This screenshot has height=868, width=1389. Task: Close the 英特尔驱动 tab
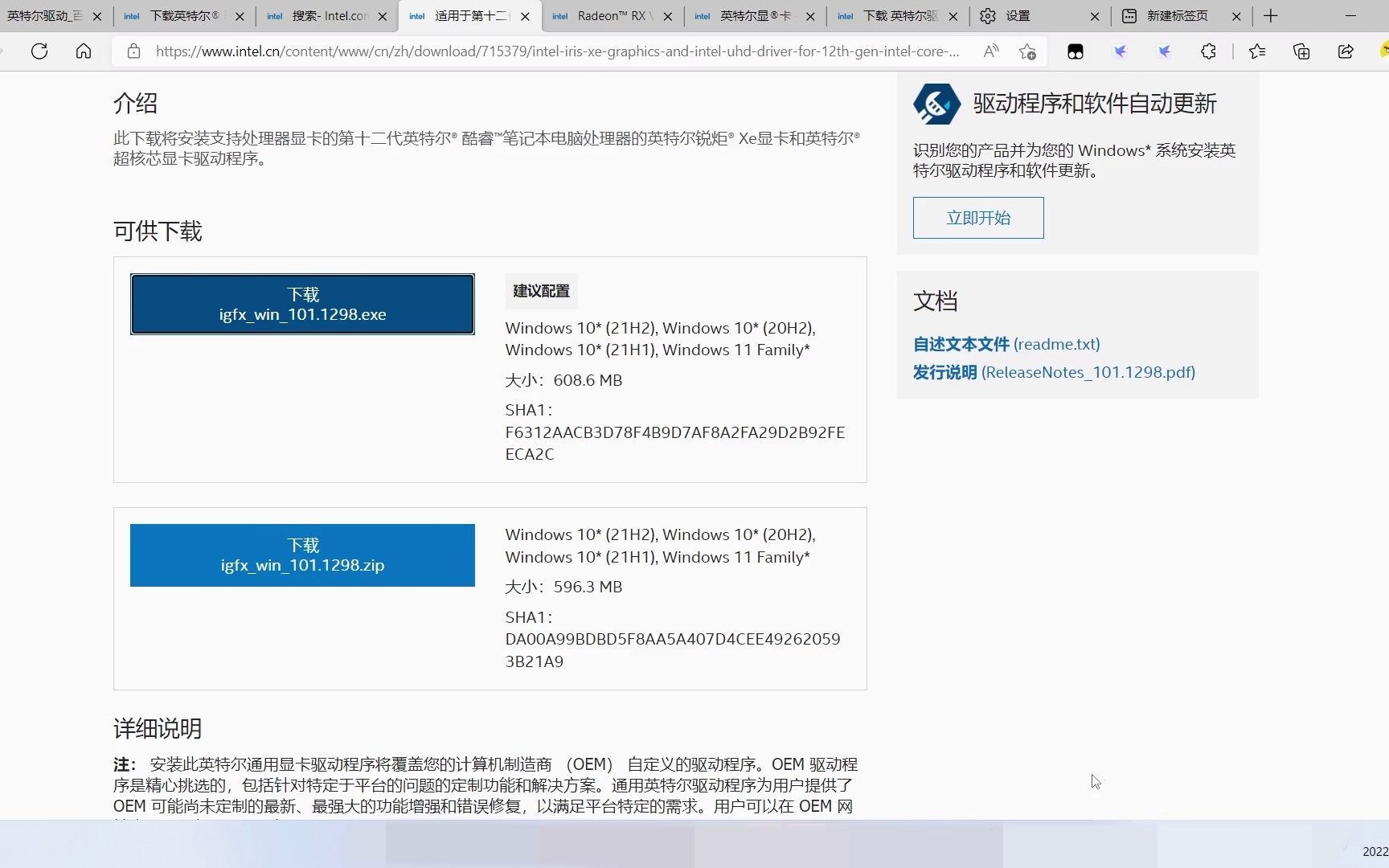(97, 16)
